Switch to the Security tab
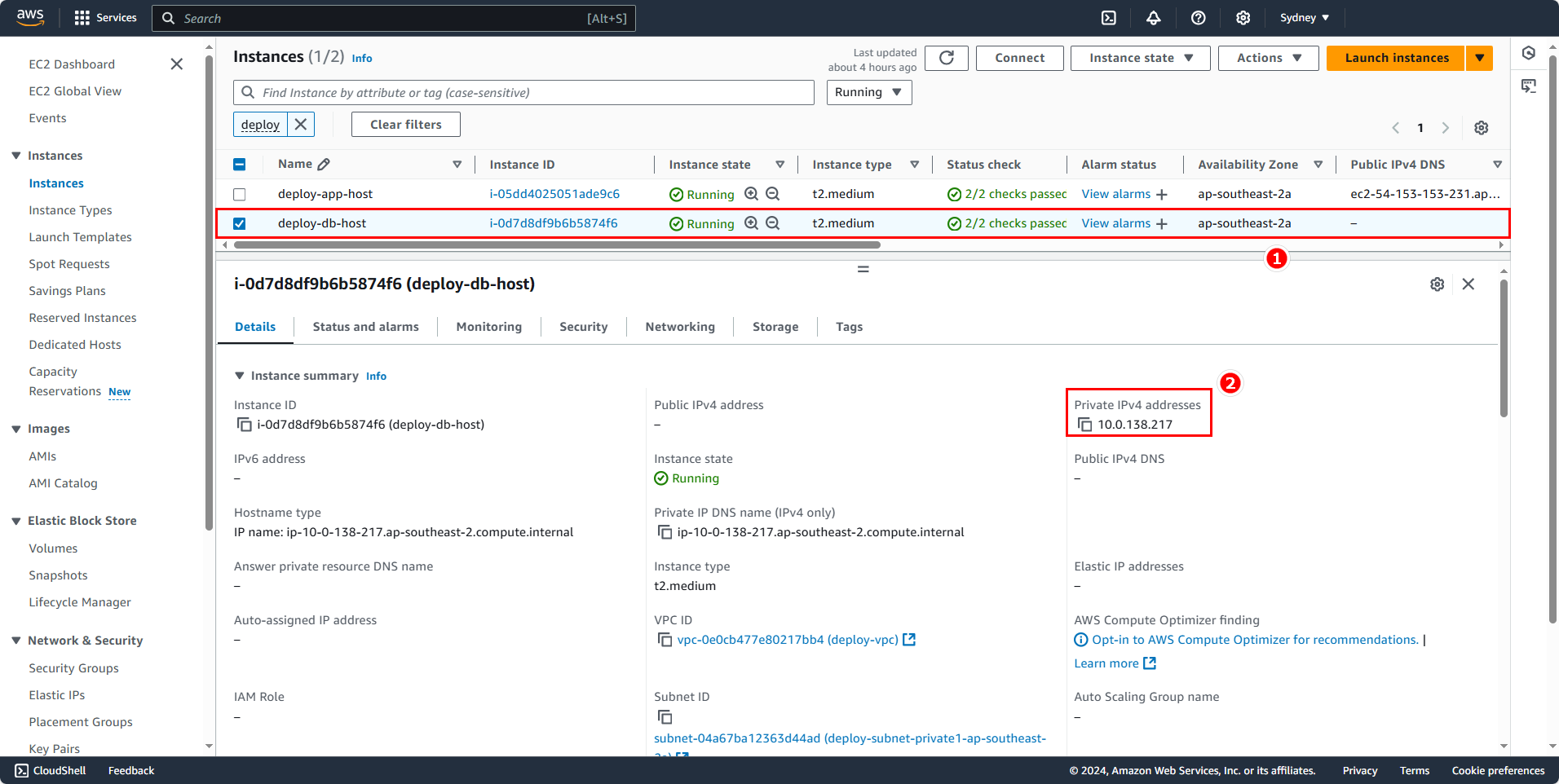 [x=584, y=327]
